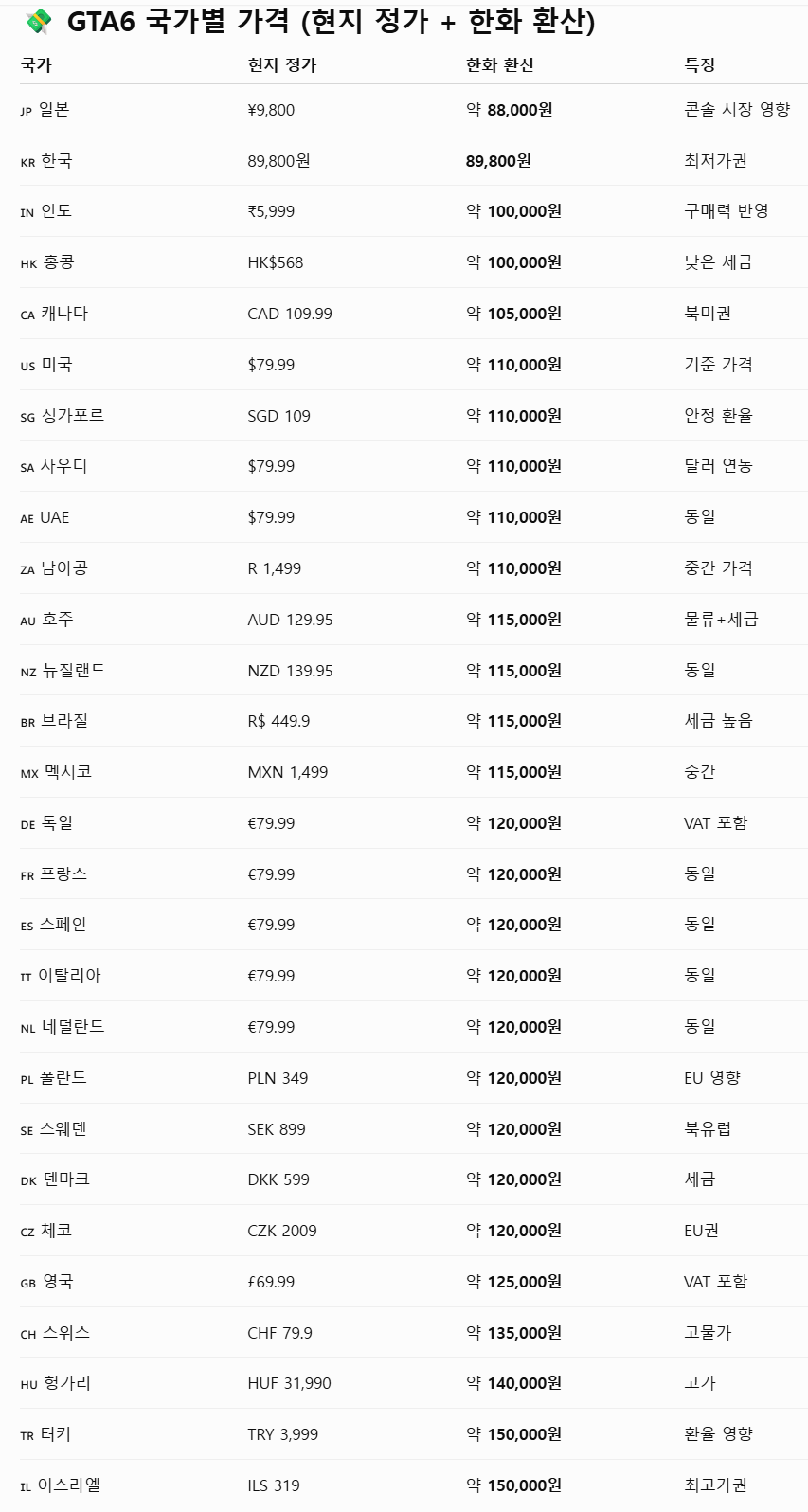Click the 최저가권 note in Korea row
Viewport: 808px width, 1512px height.
[715, 161]
